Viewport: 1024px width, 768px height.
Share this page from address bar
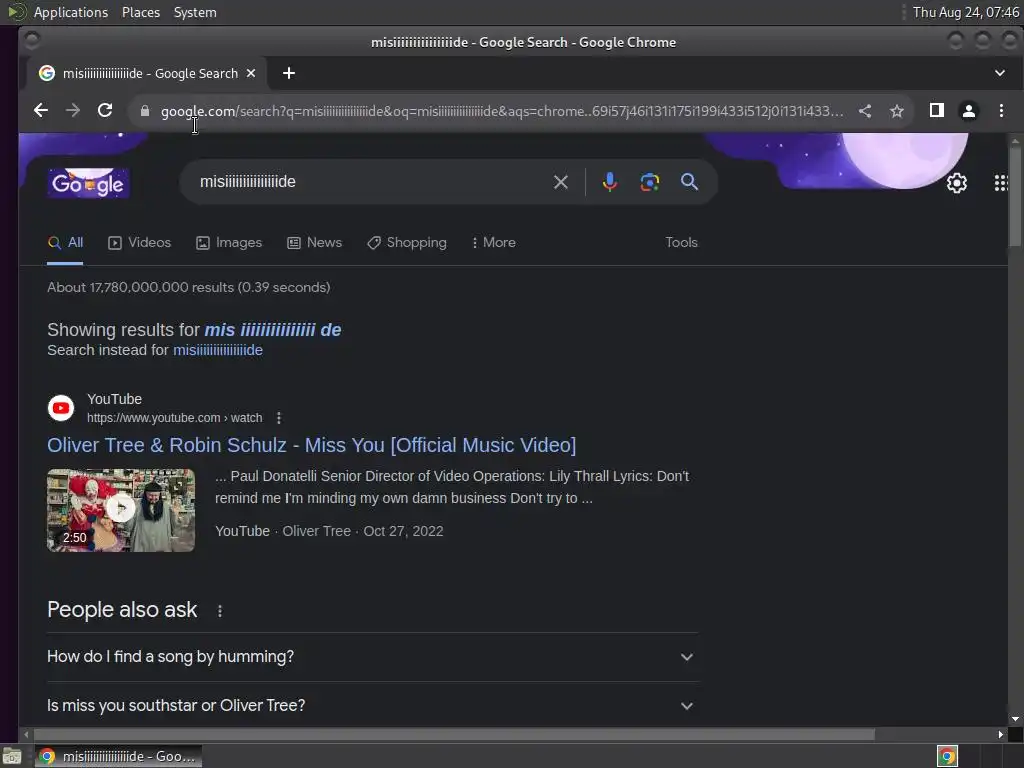[865, 111]
